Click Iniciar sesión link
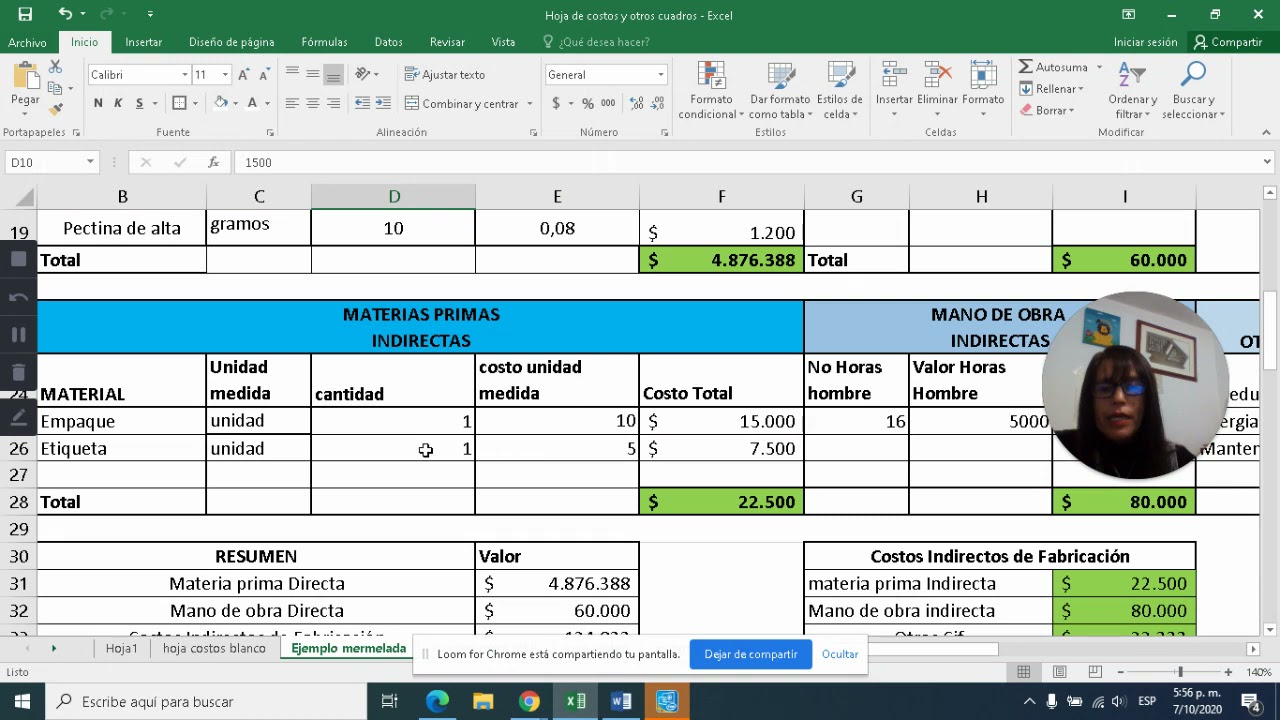 click(1146, 42)
